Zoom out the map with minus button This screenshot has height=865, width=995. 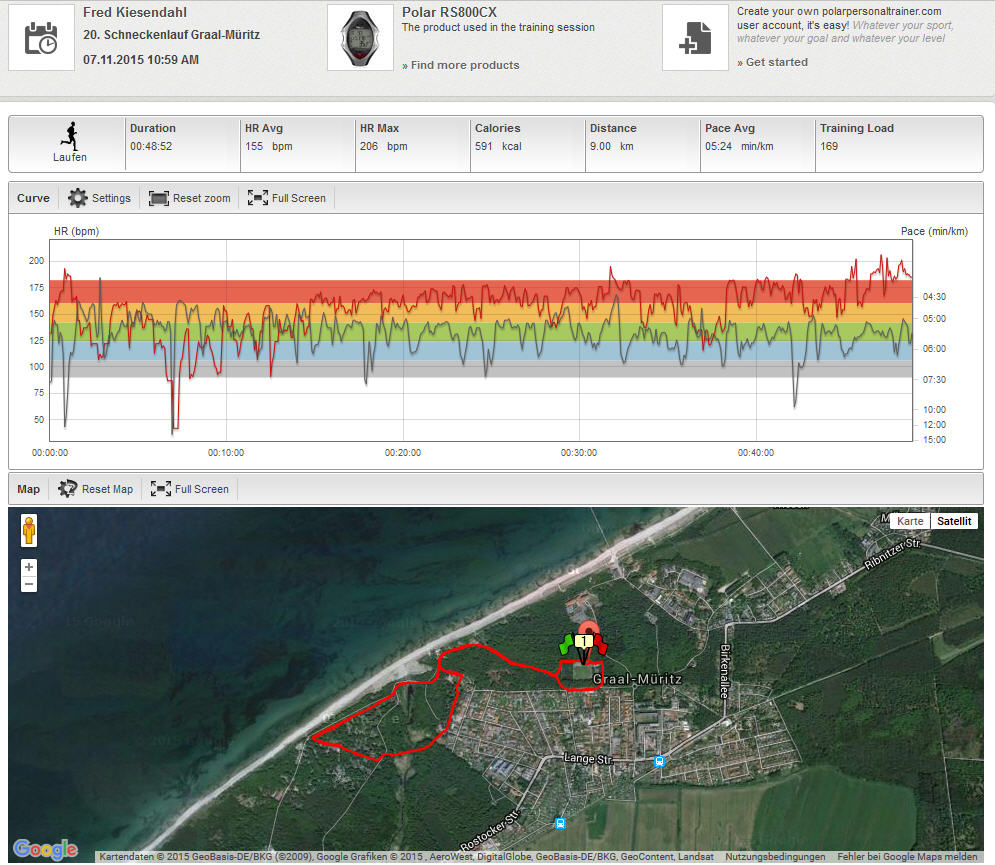pyautogui.click(x=29, y=584)
